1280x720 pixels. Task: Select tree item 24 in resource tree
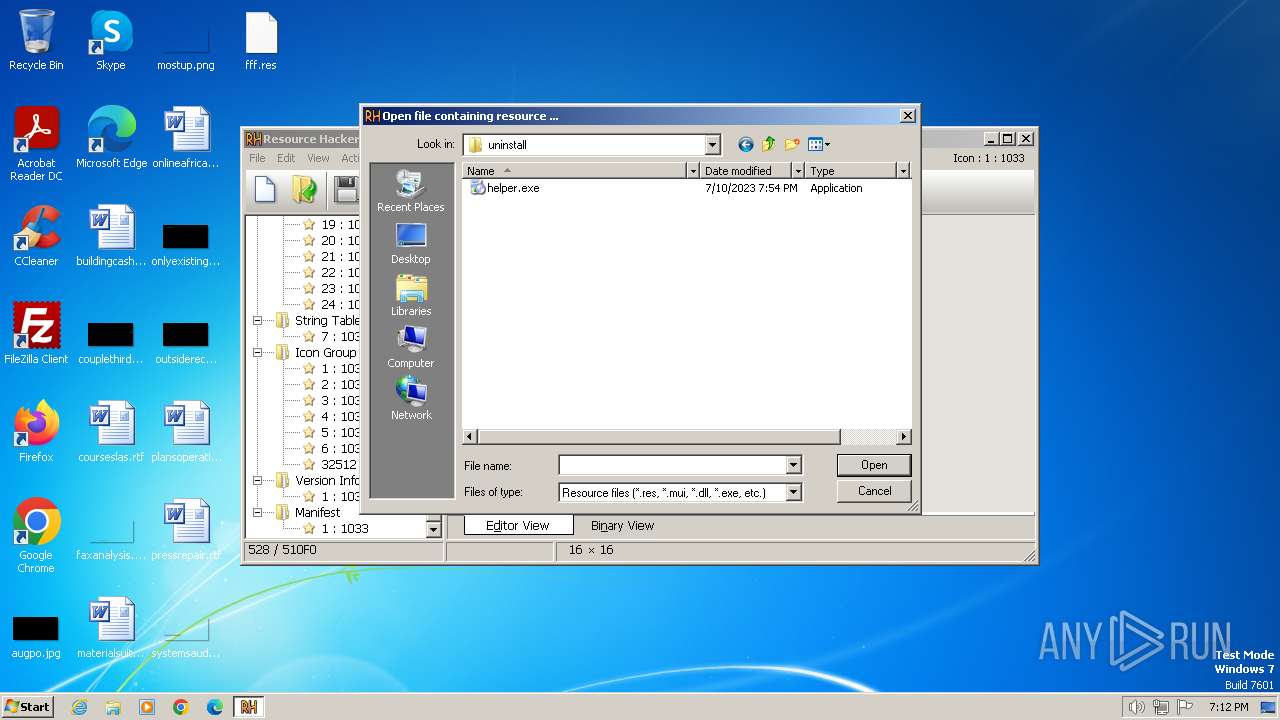(339, 305)
